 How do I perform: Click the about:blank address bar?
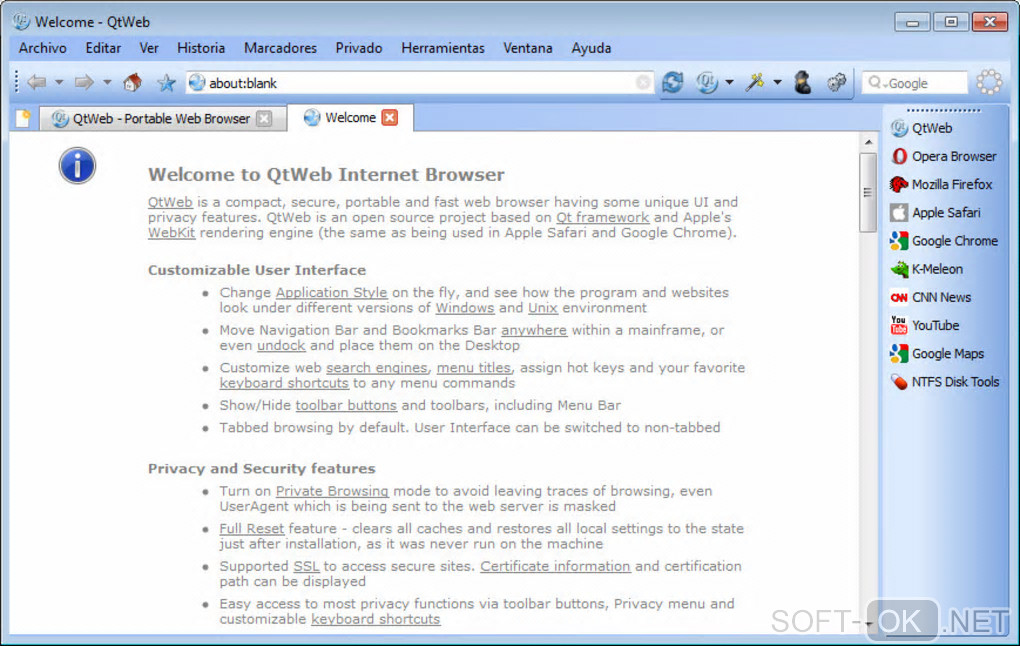tap(420, 83)
